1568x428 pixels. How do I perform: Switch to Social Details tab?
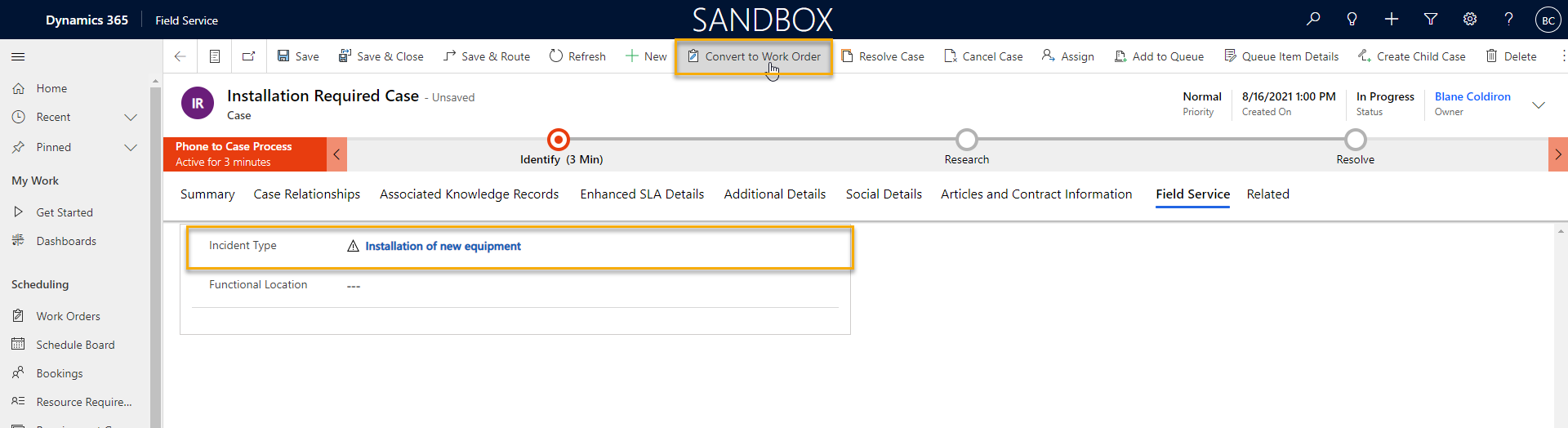[884, 194]
